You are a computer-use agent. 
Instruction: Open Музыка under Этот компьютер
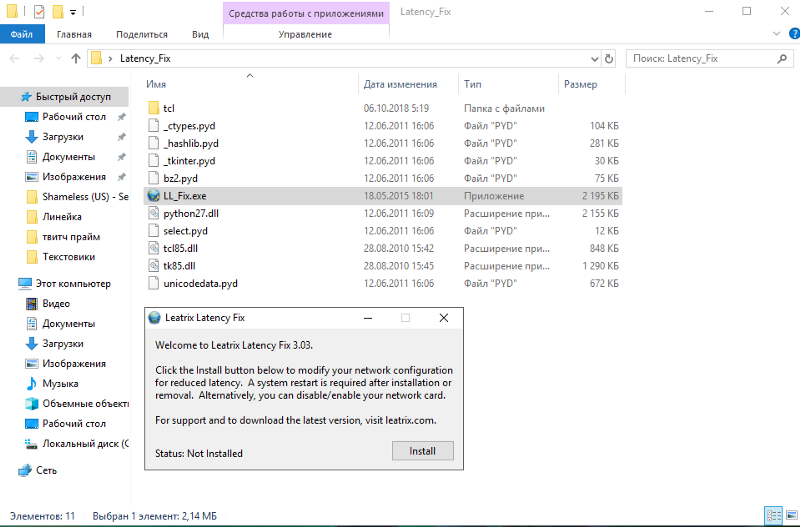point(60,384)
